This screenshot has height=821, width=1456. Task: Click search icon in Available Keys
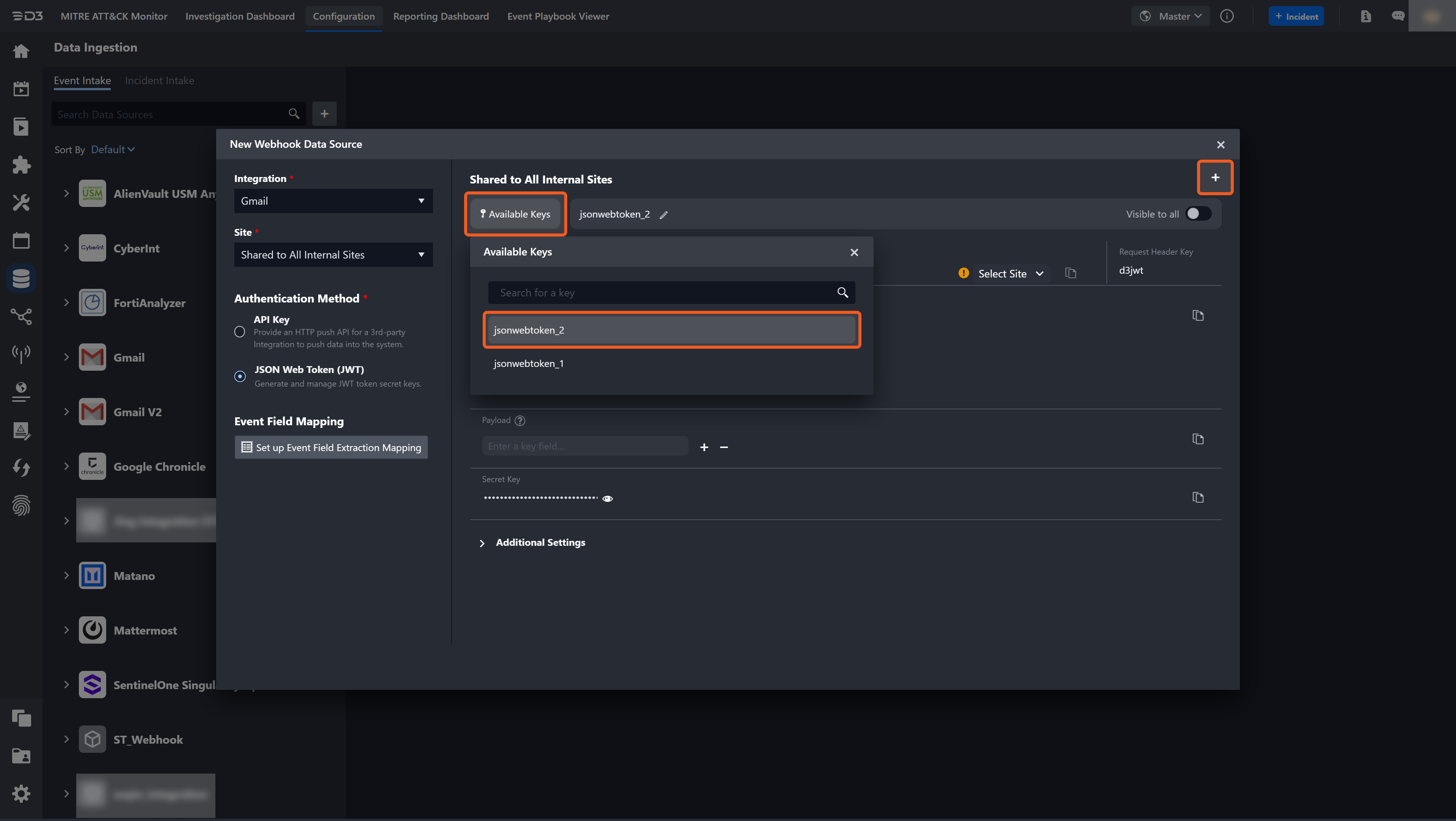(x=842, y=293)
